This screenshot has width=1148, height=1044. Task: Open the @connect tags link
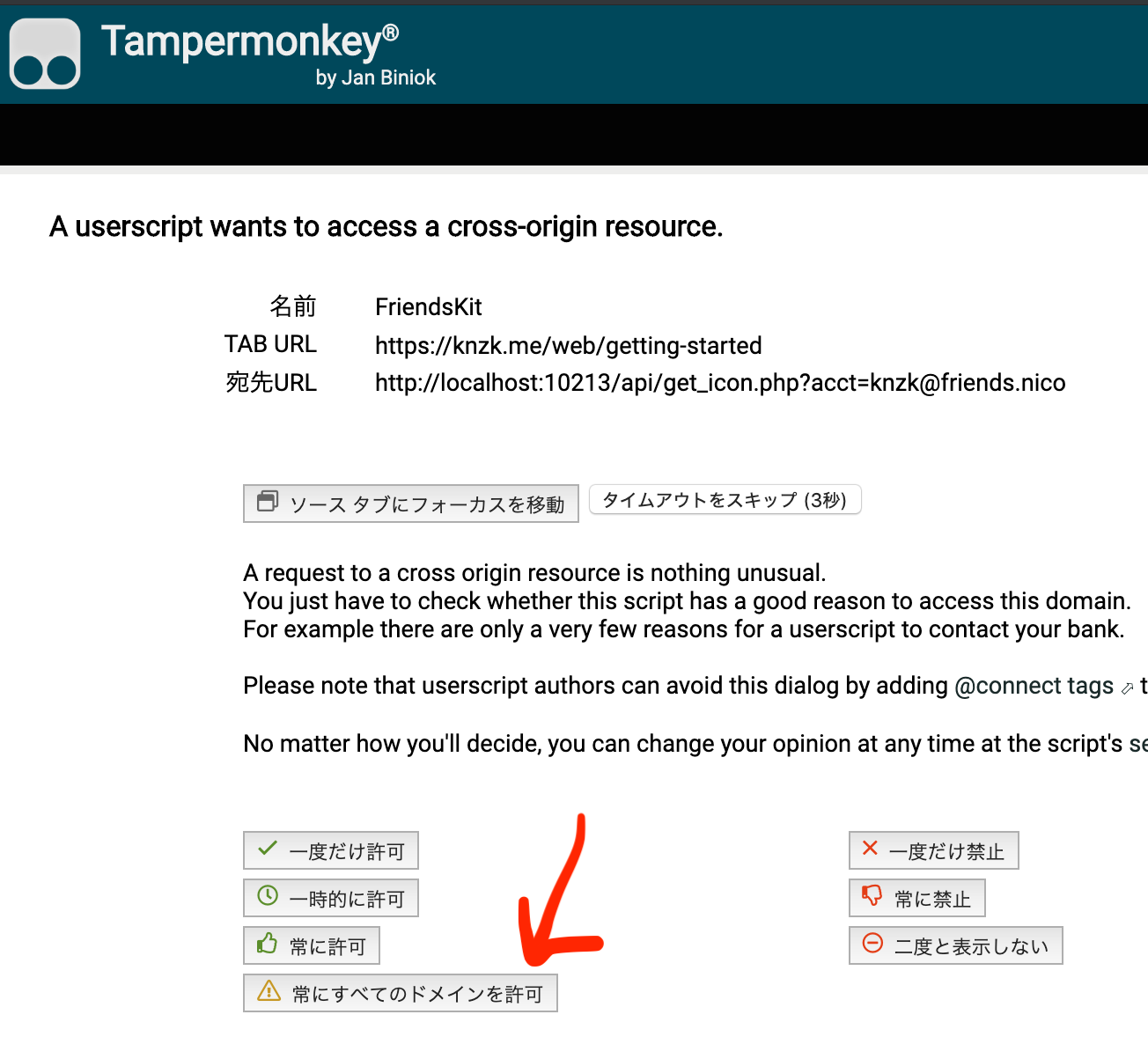[1034, 686]
